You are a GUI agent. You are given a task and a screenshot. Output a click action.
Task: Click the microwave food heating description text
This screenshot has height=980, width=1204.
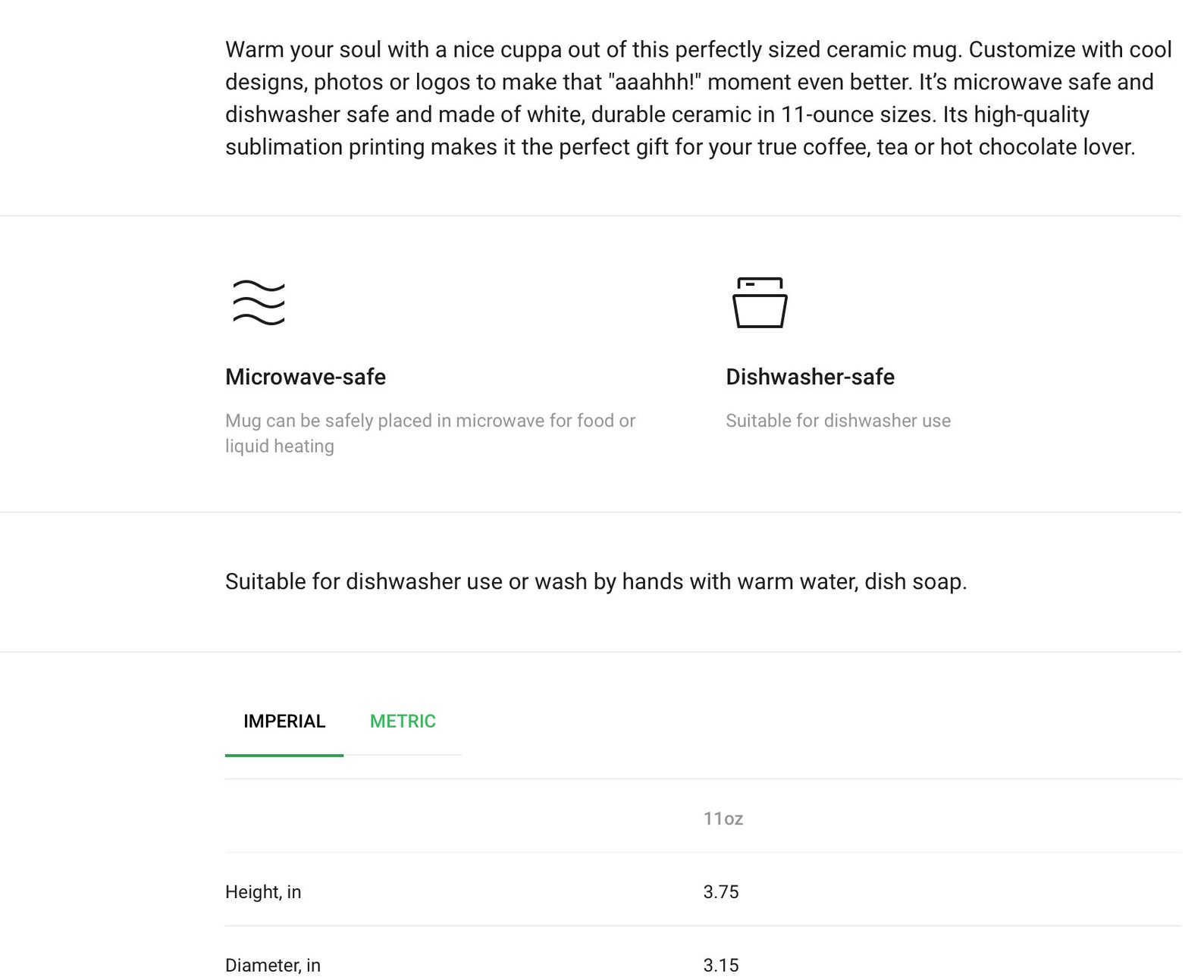[x=430, y=433]
